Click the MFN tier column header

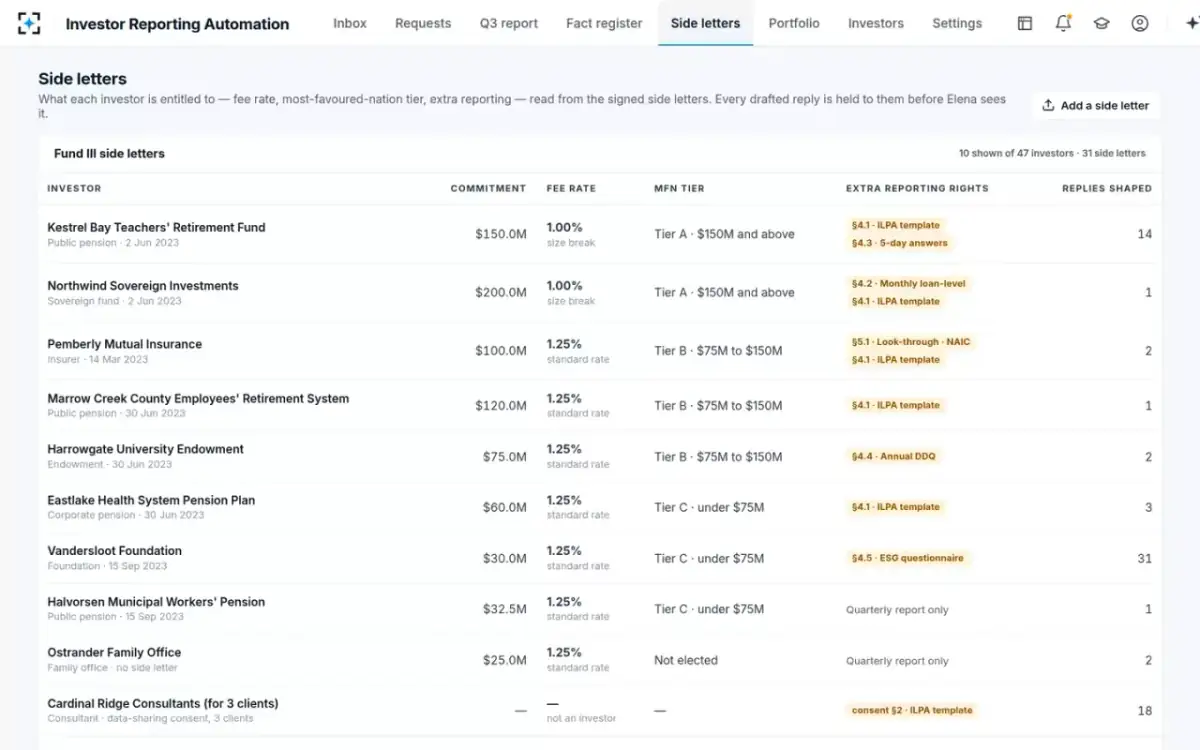[679, 188]
